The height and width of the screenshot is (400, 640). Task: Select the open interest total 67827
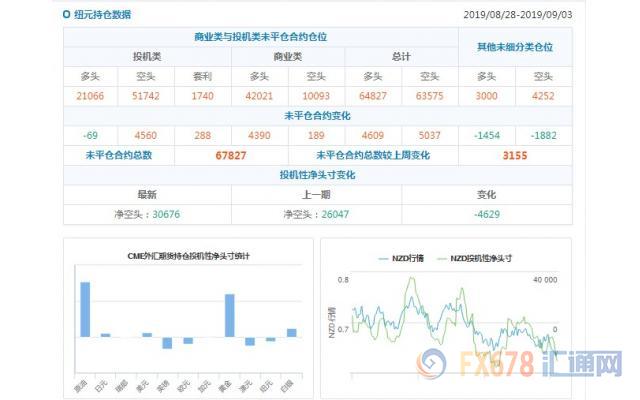point(231,156)
